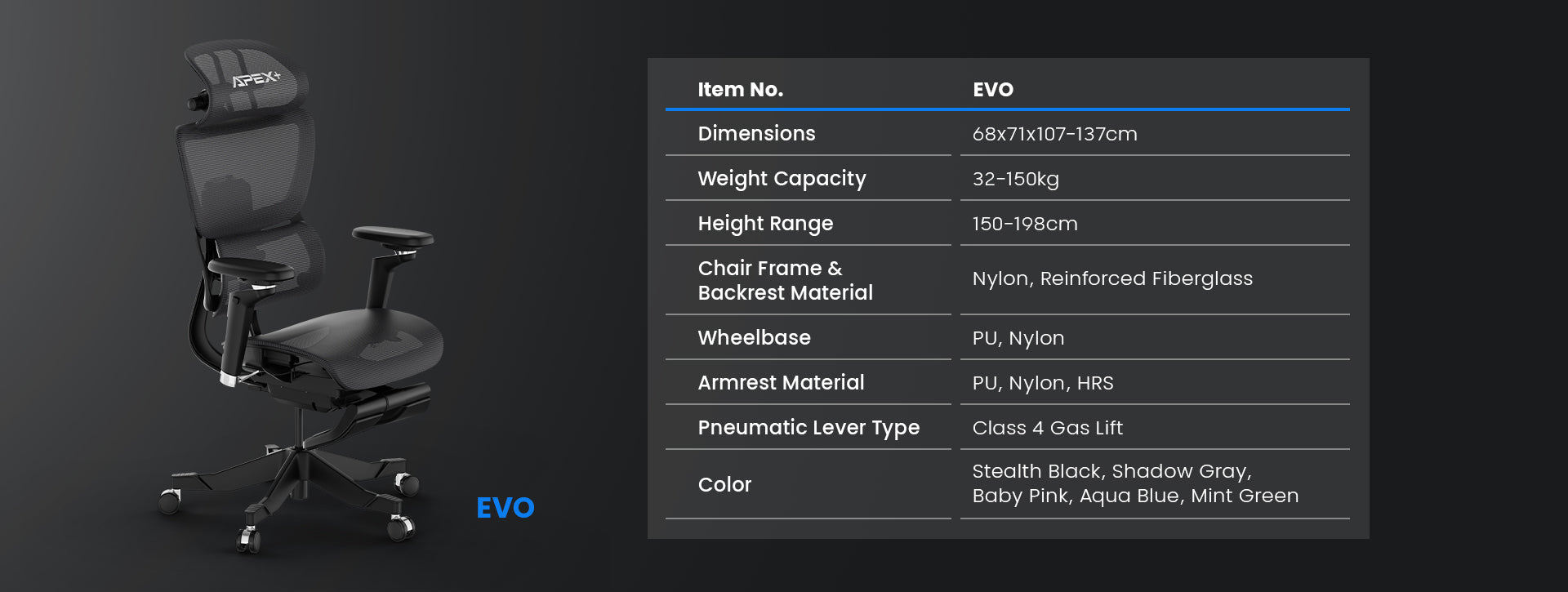Click the EVO column header
This screenshot has width=1568, height=592.
[x=992, y=90]
